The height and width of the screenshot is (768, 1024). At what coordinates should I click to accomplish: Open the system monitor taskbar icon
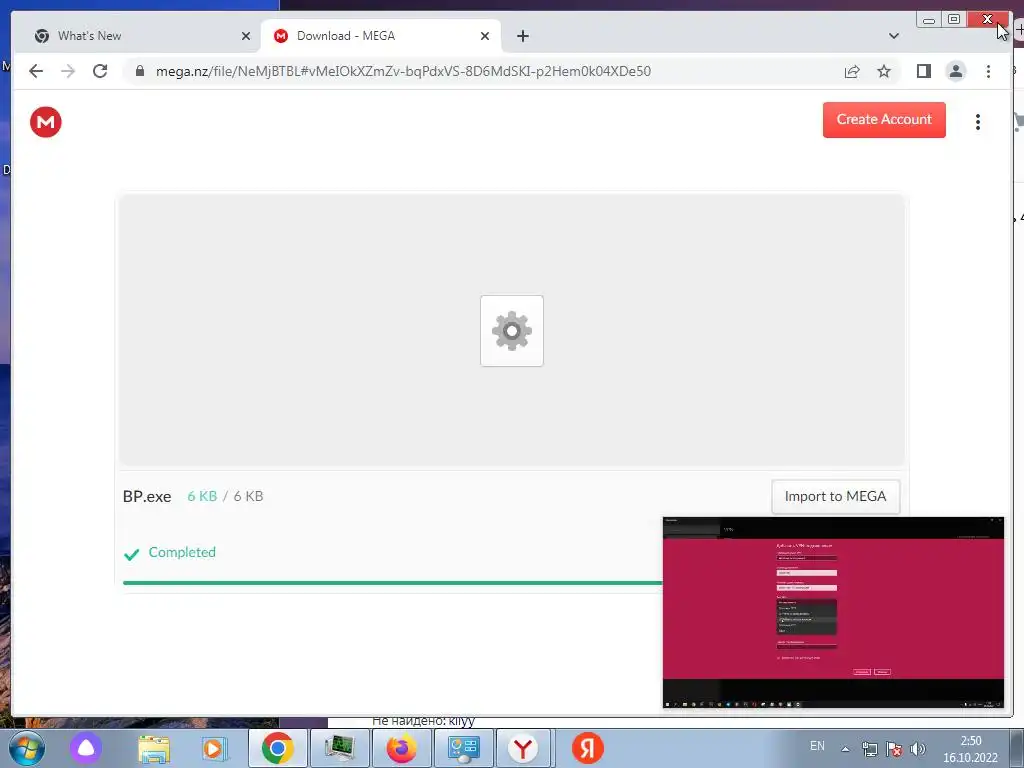tap(340, 748)
